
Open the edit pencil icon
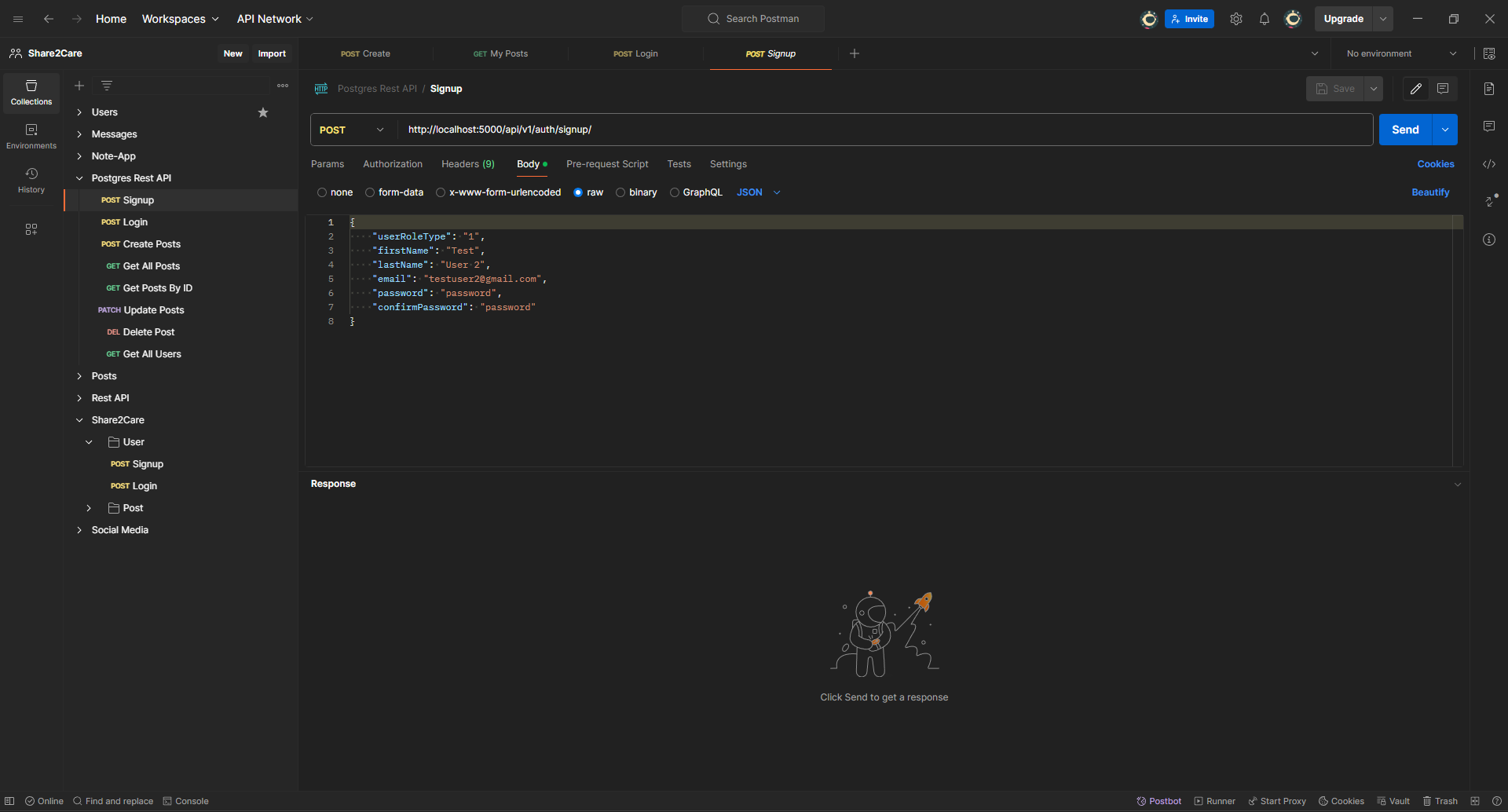coord(1416,89)
